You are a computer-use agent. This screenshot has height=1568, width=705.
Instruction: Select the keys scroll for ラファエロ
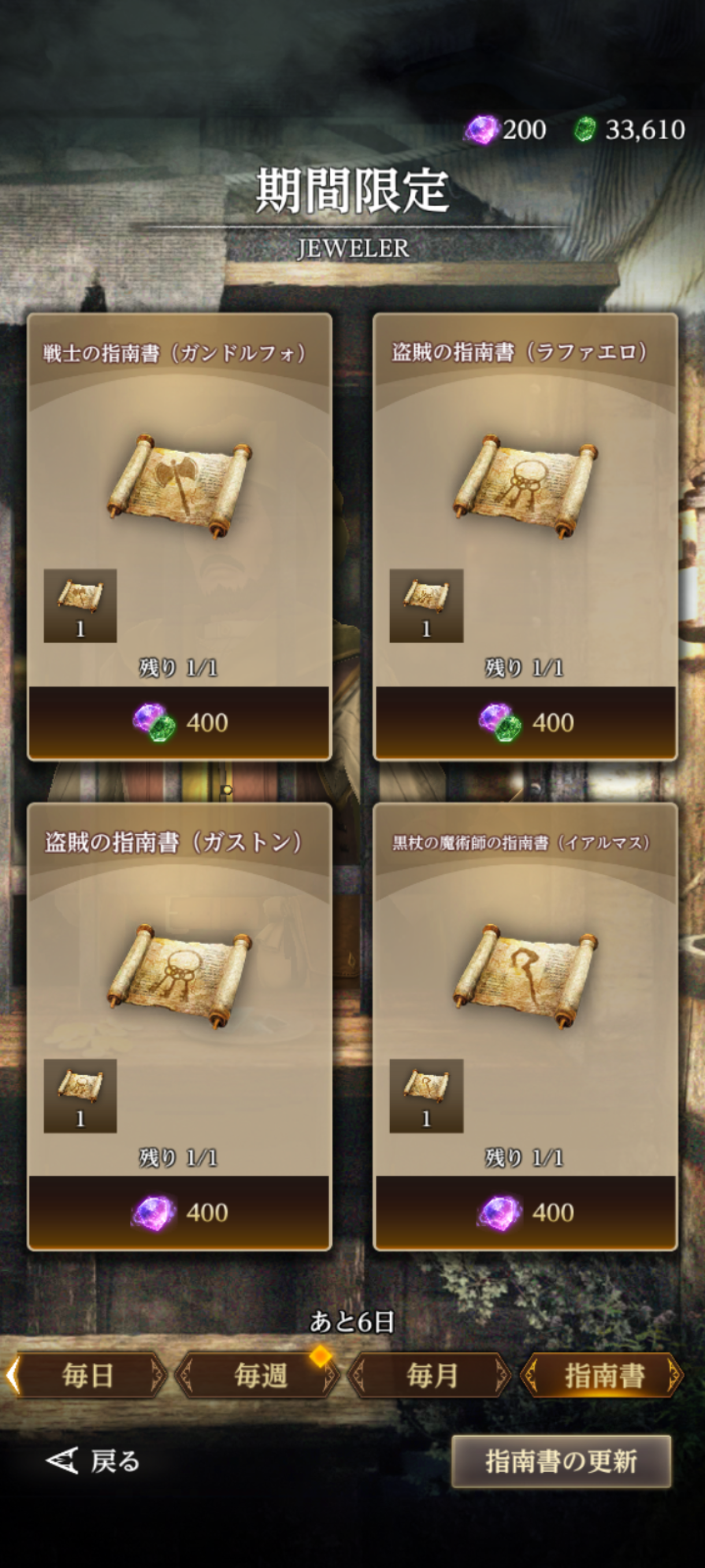[x=525, y=486]
